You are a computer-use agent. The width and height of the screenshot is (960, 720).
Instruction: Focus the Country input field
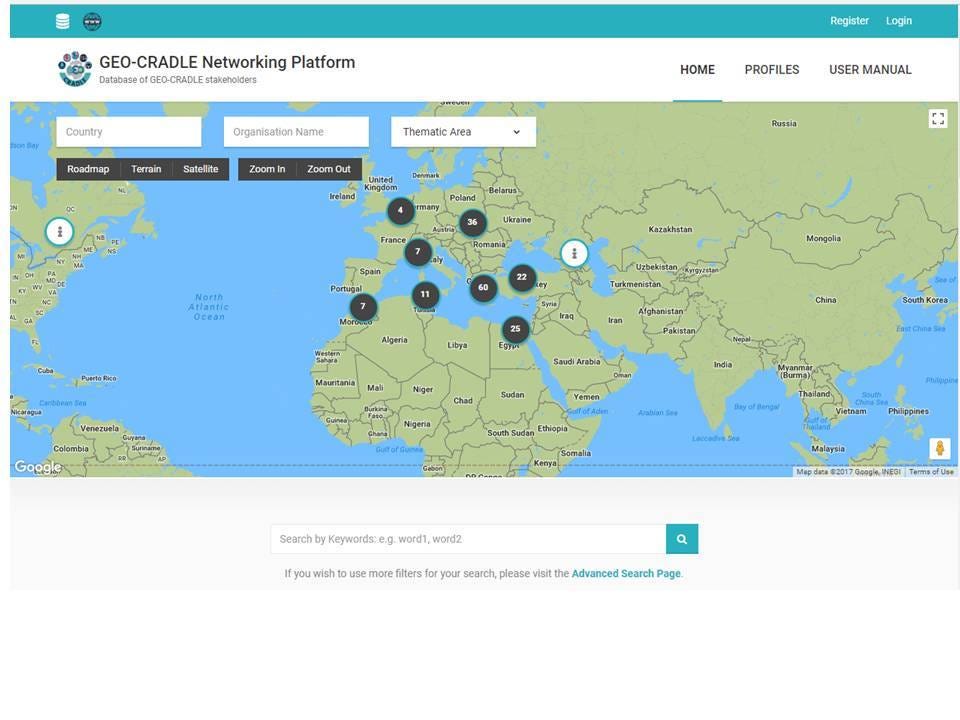pyautogui.click(x=129, y=132)
